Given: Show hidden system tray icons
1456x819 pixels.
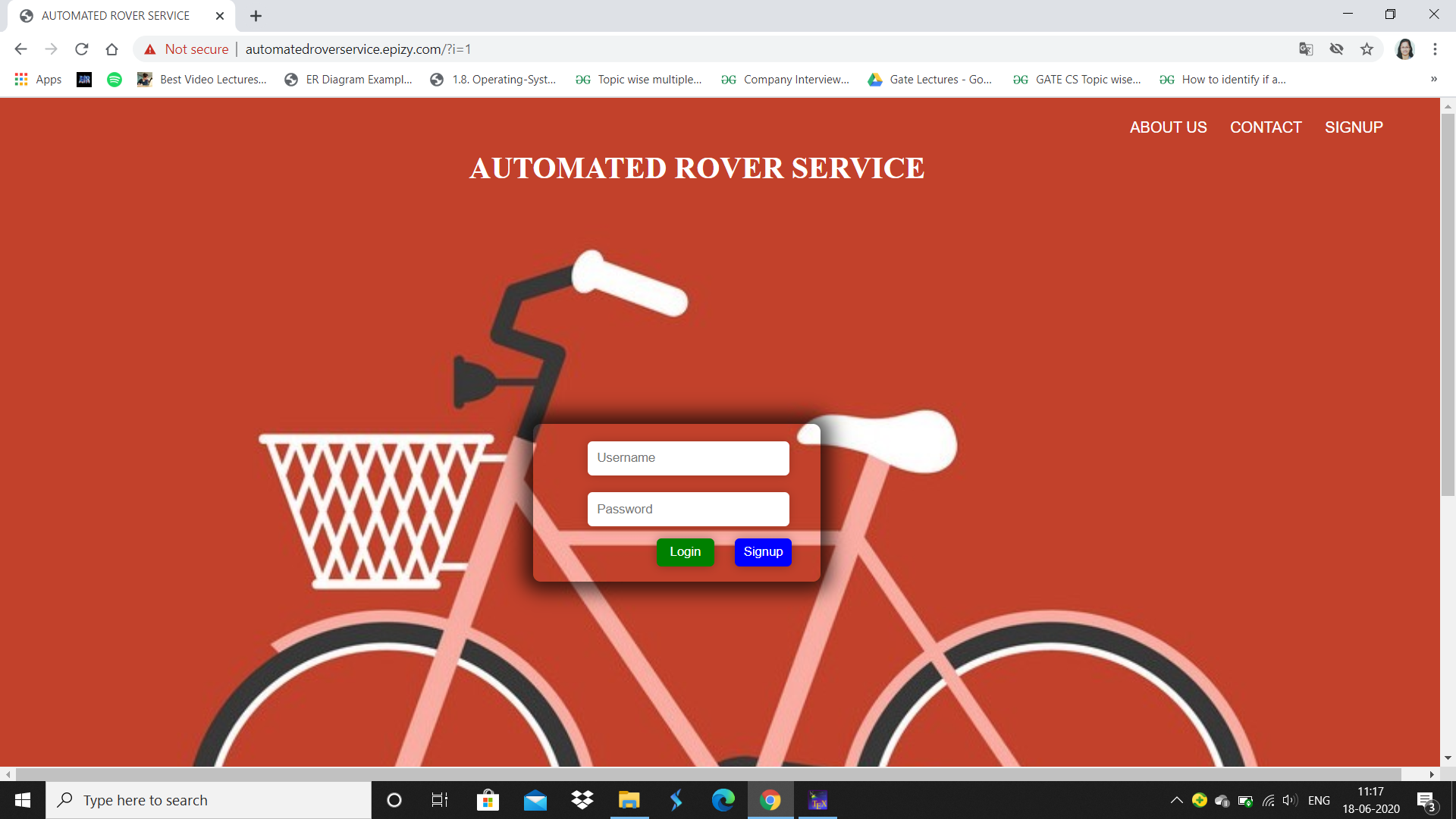Looking at the screenshot, I should click(1176, 800).
